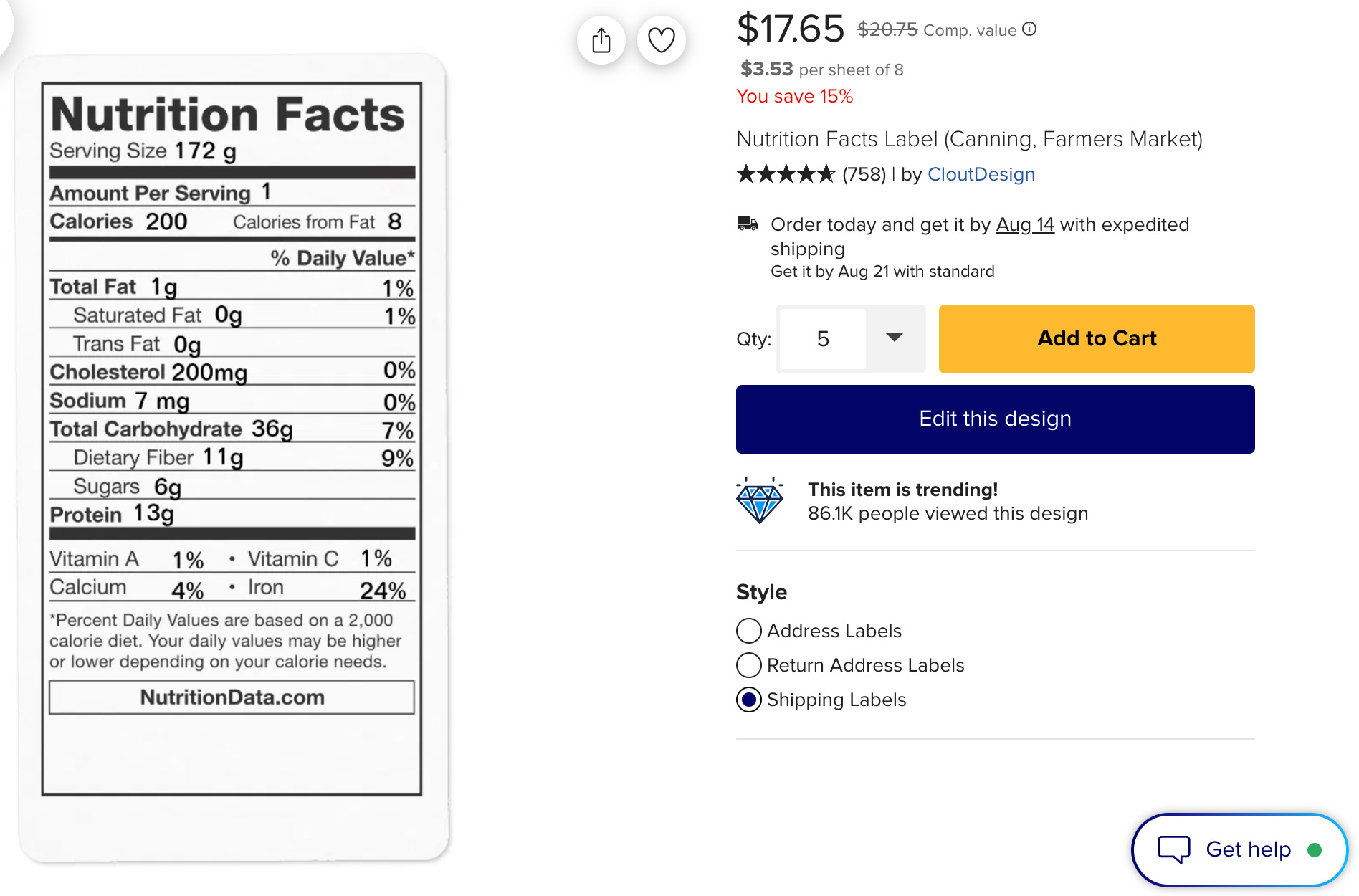Select the Address Labels style option

click(x=749, y=631)
